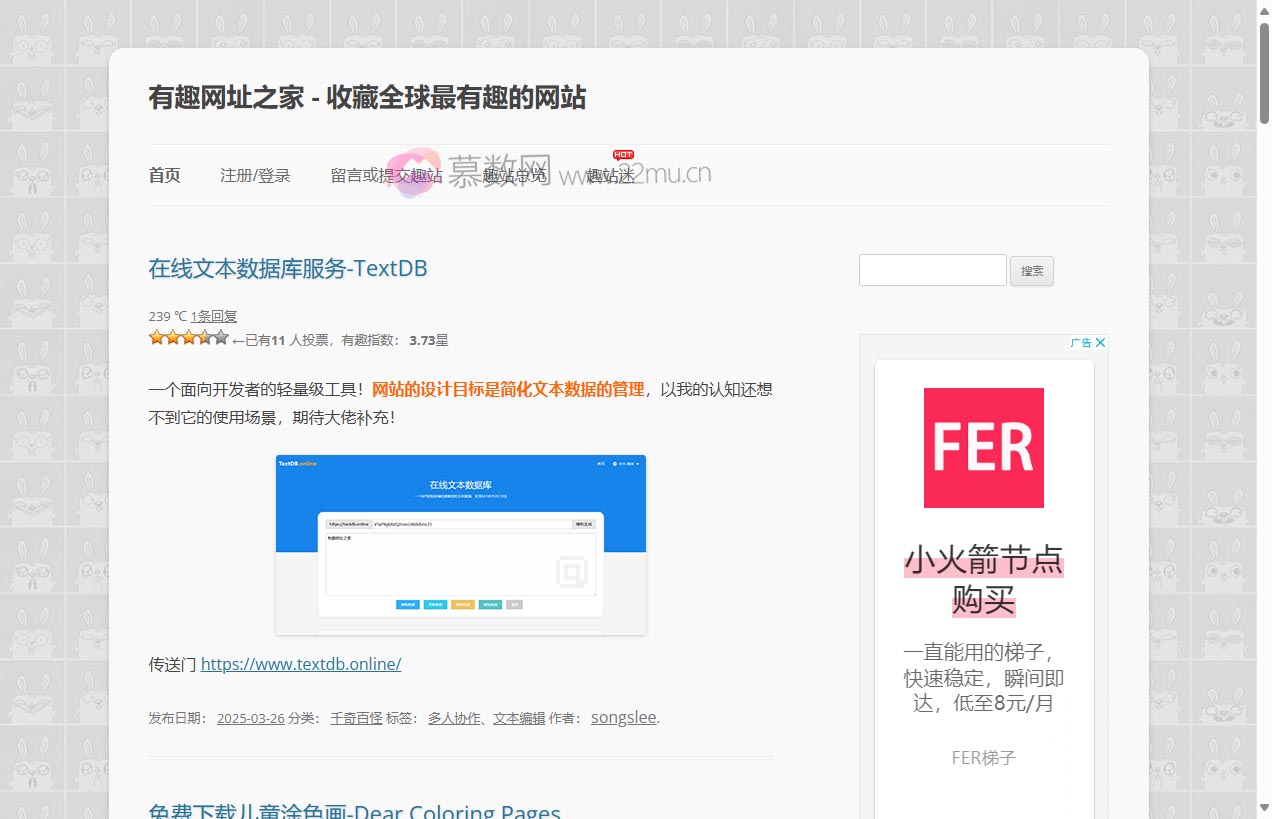The image size is (1272, 819).
Task: Rate the TextDB post one star
Action: [x=156, y=338]
